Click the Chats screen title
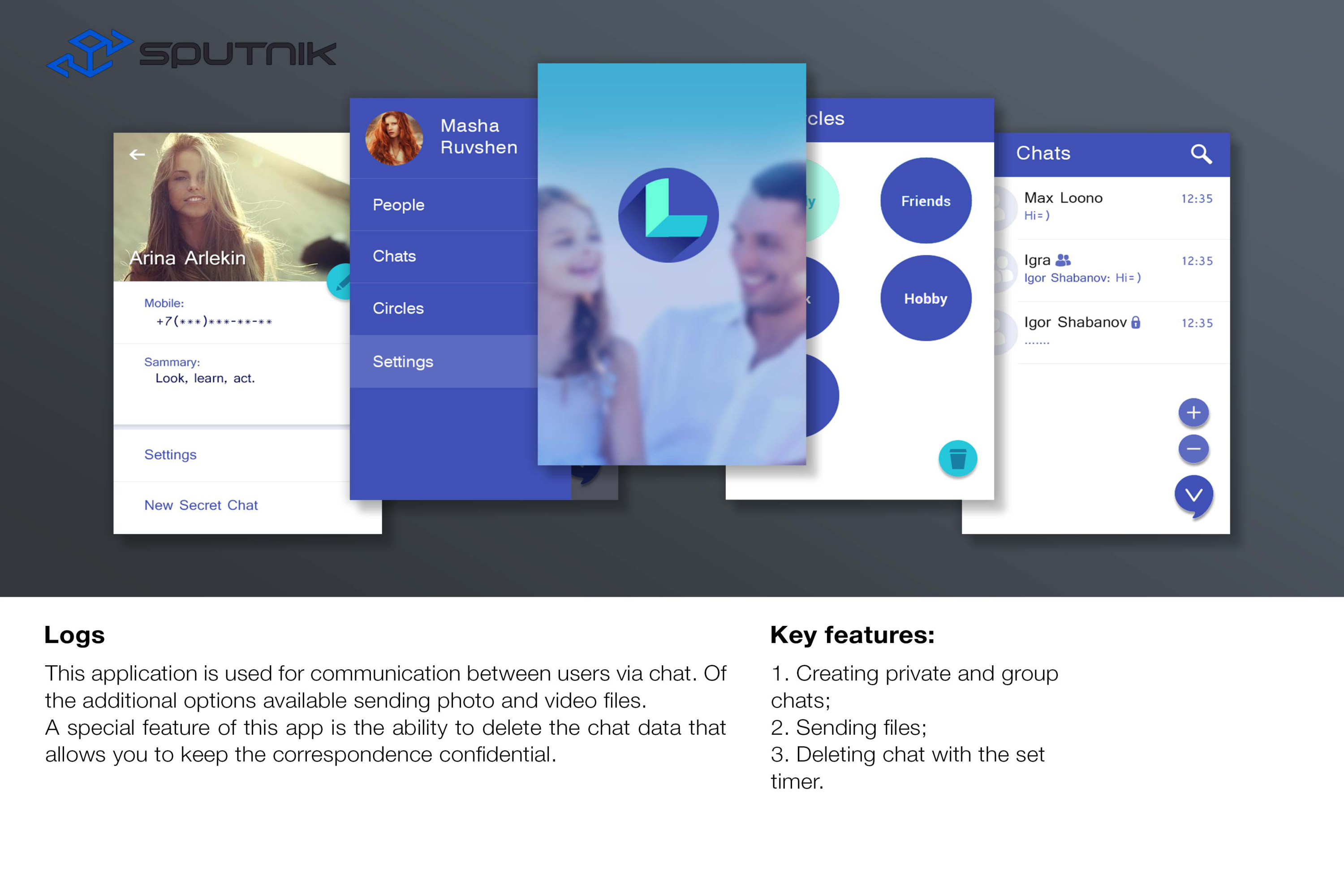The image size is (1344, 896). (1043, 153)
